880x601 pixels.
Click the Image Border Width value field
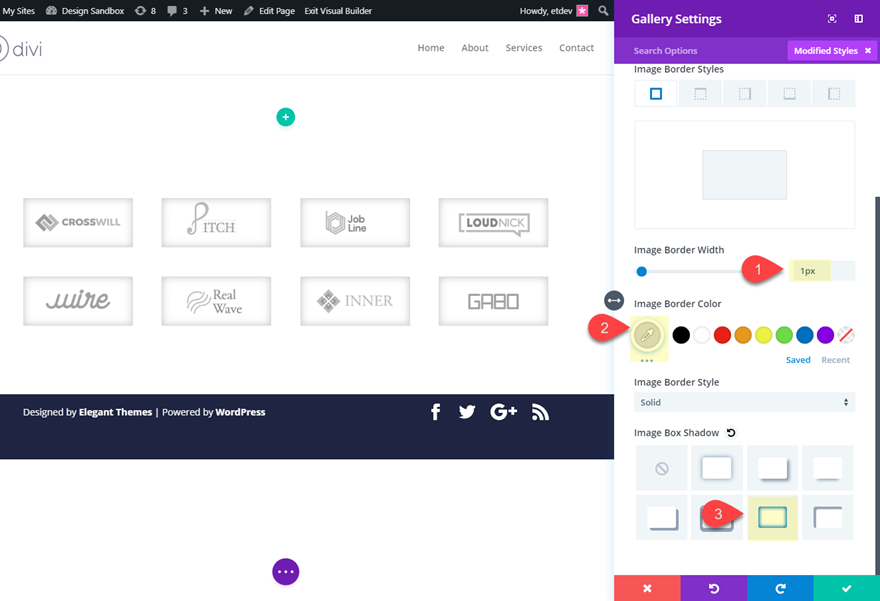822,271
